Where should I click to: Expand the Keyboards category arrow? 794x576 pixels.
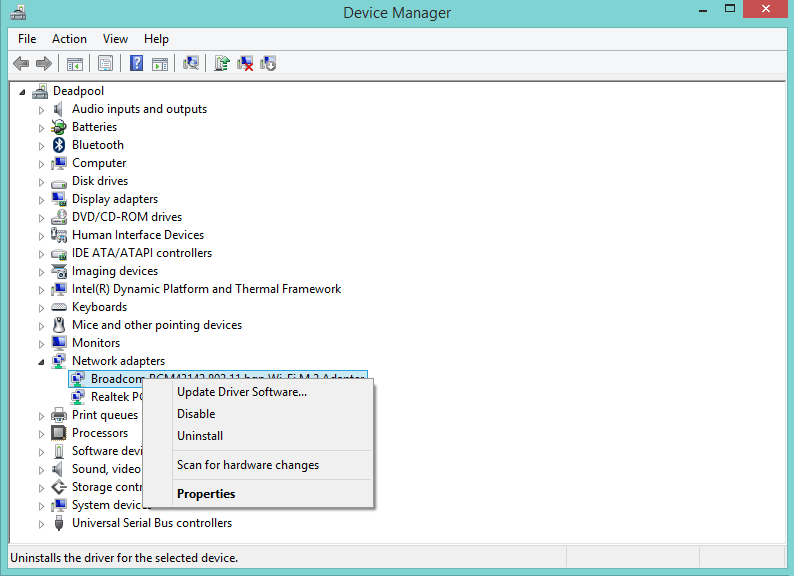(x=42, y=308)
